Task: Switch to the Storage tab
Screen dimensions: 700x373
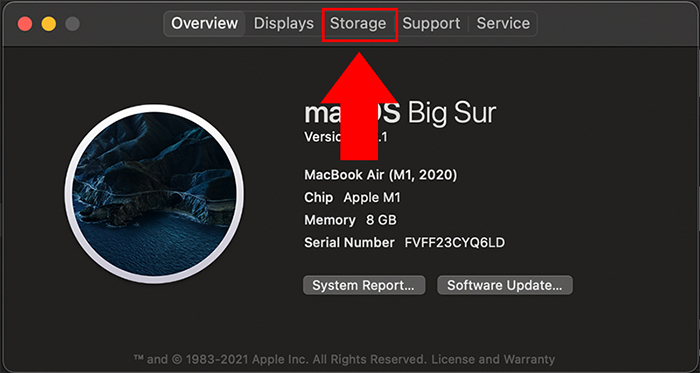Action: pyautogui.click(x=358, y=24)
